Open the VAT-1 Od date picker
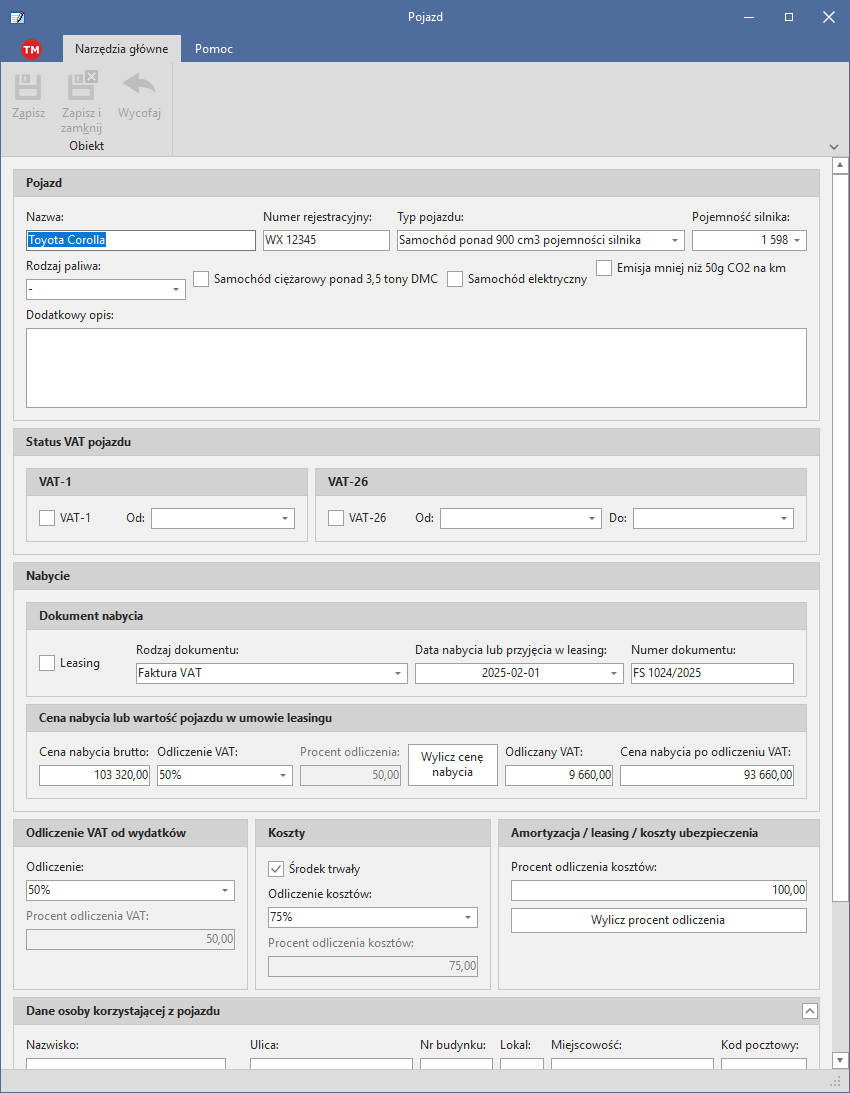 coord(284,519)
